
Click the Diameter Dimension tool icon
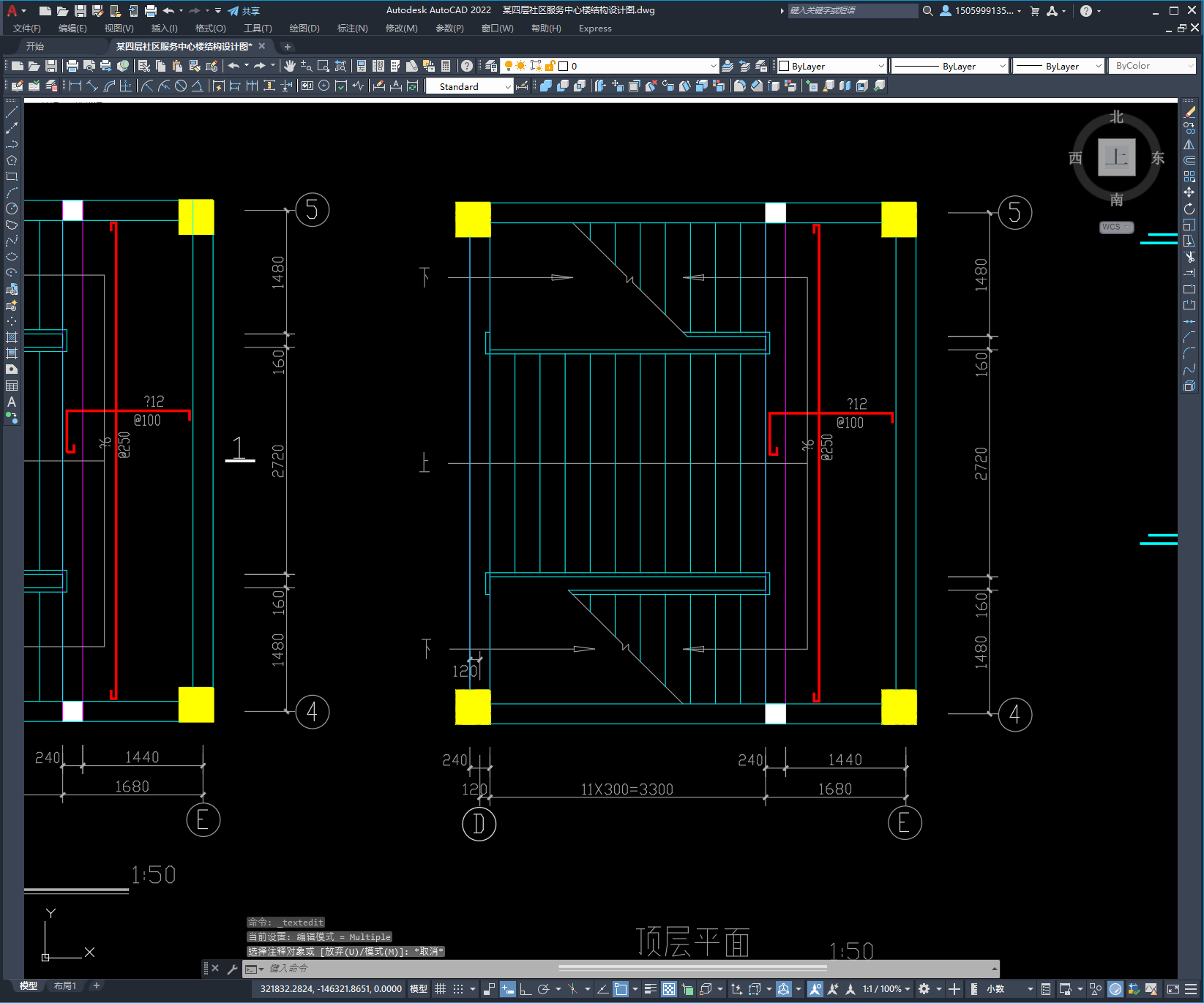coord(181,86)
